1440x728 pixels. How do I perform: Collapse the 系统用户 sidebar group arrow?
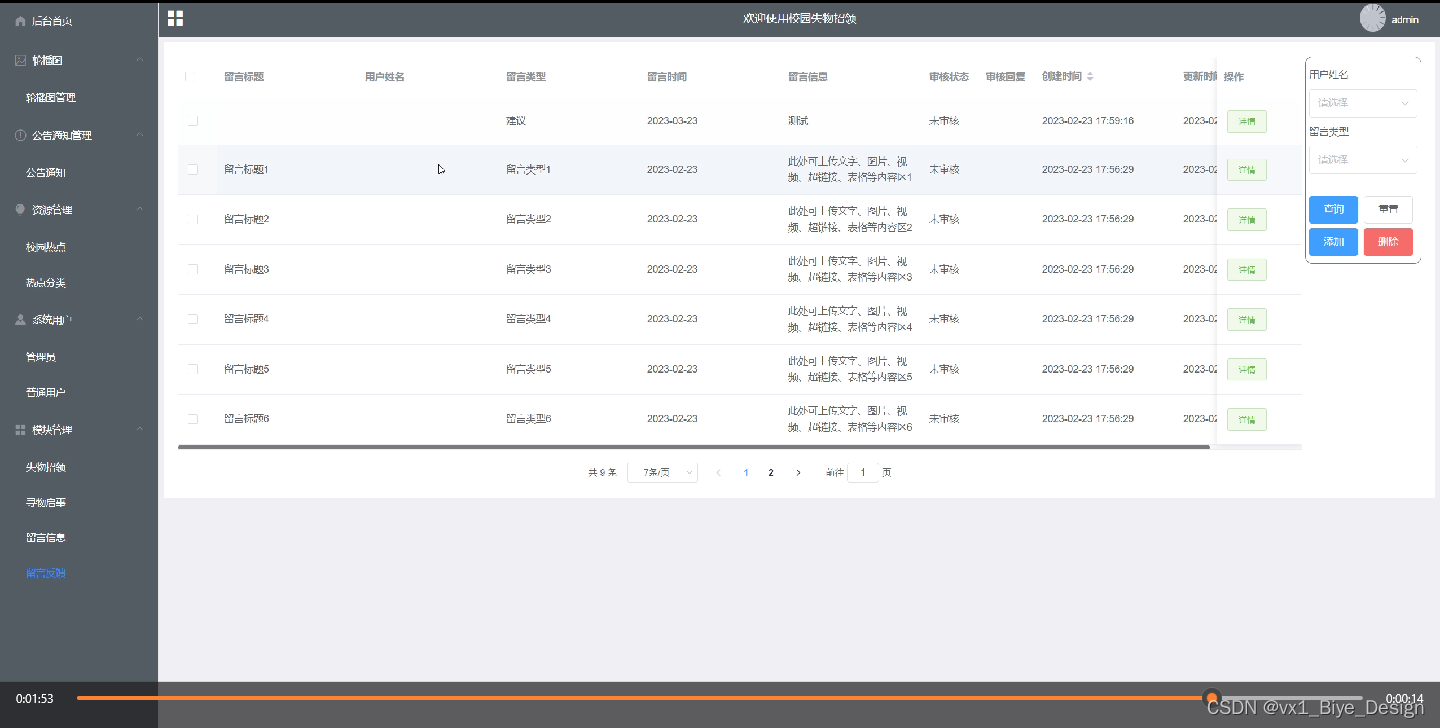[x=140, y=320]
